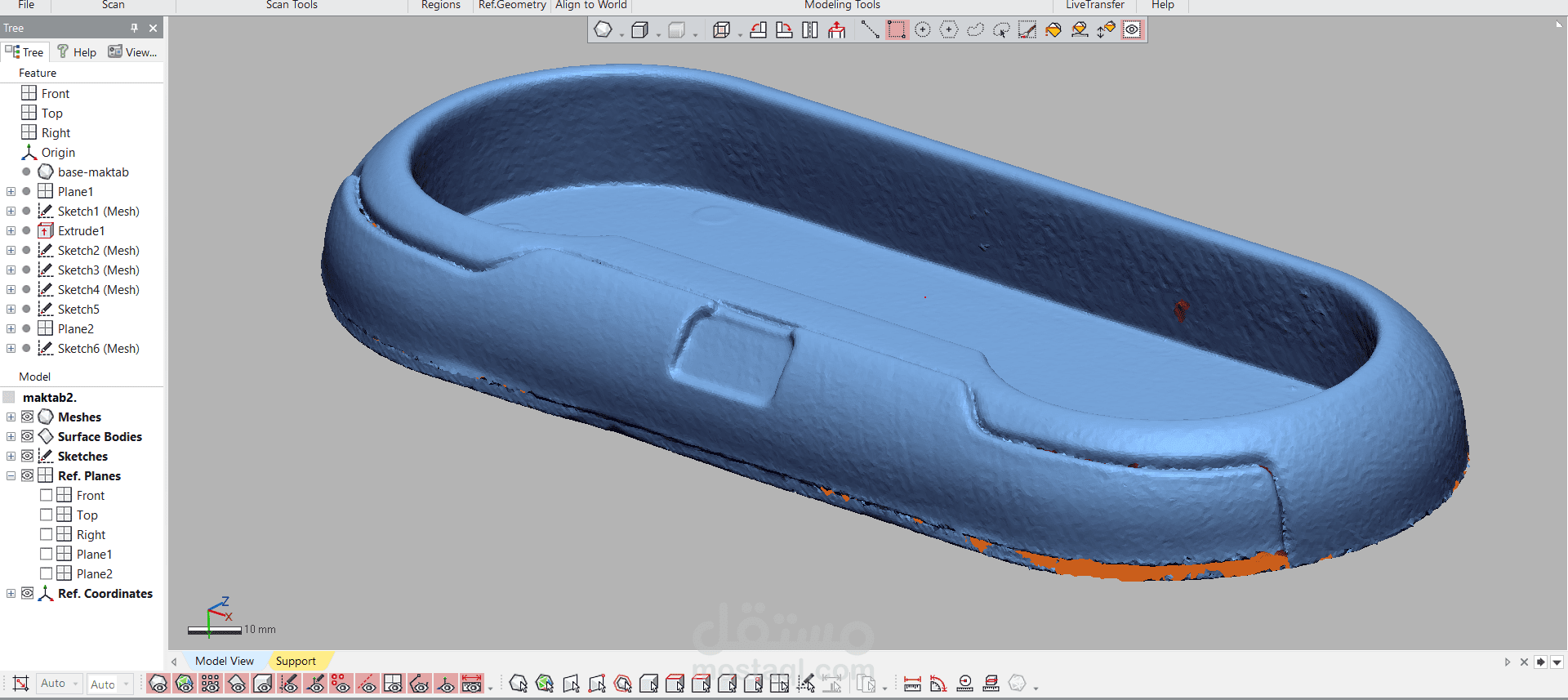Toggle solid body visibility icon
This screenshot has height=700, width=1568.
[x=263, y=684]
